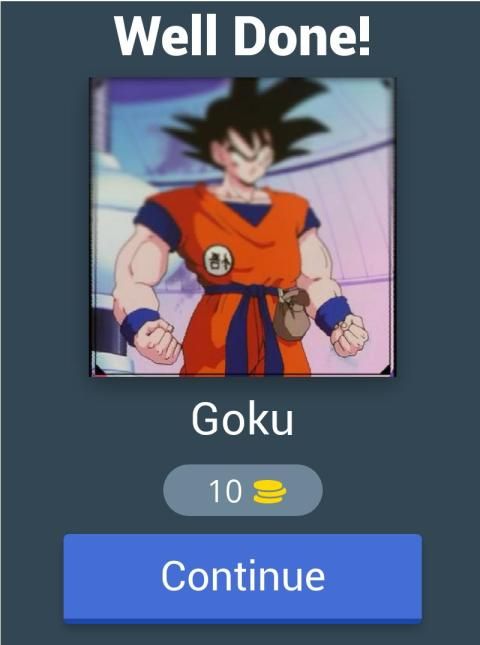Tap Goku's face in the picture
This screenshot has width=480, height=645.
click(247, 156)
